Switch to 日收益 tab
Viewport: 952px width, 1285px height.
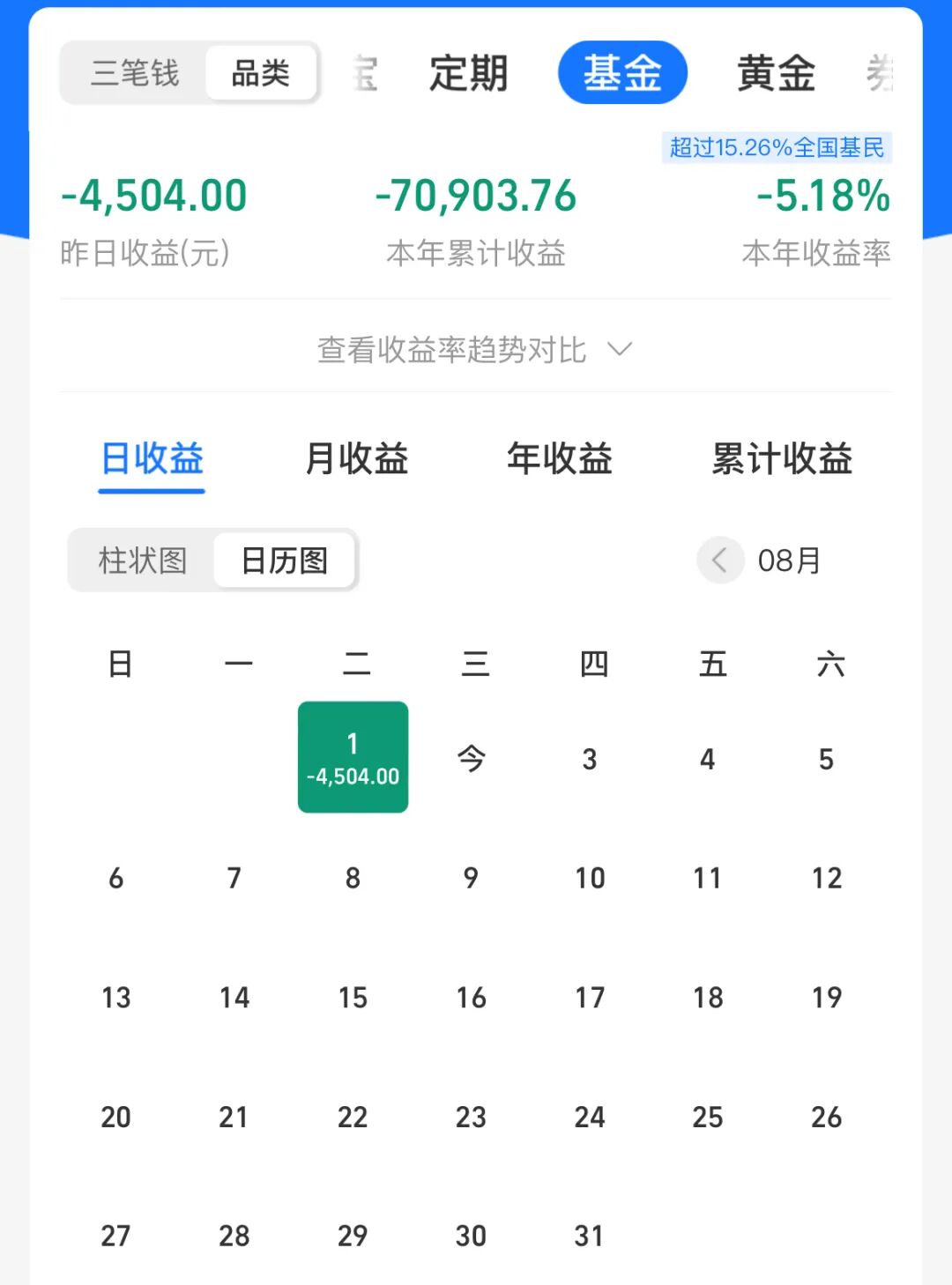point(152,459)
